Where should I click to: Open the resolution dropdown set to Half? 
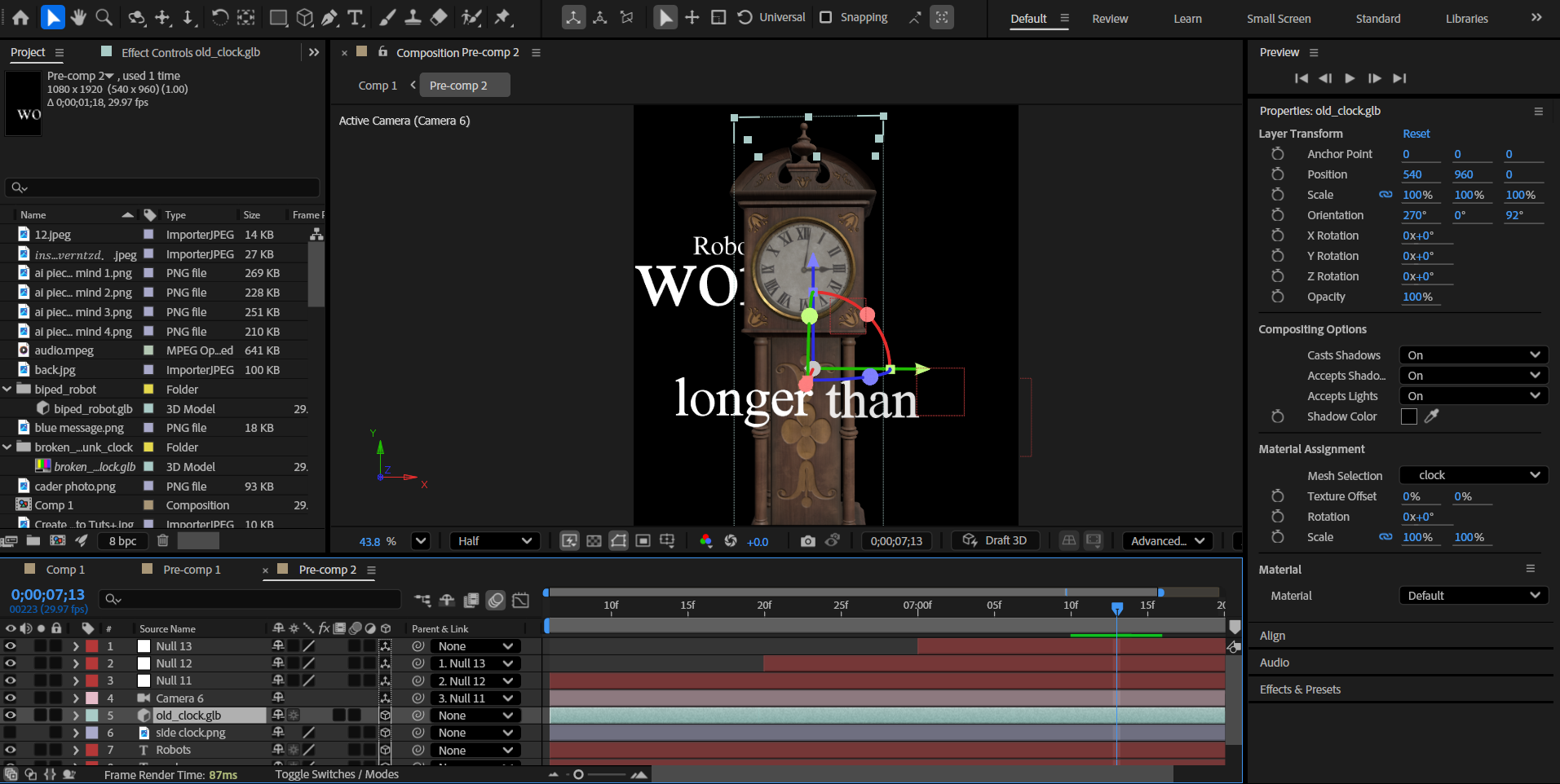494,541
